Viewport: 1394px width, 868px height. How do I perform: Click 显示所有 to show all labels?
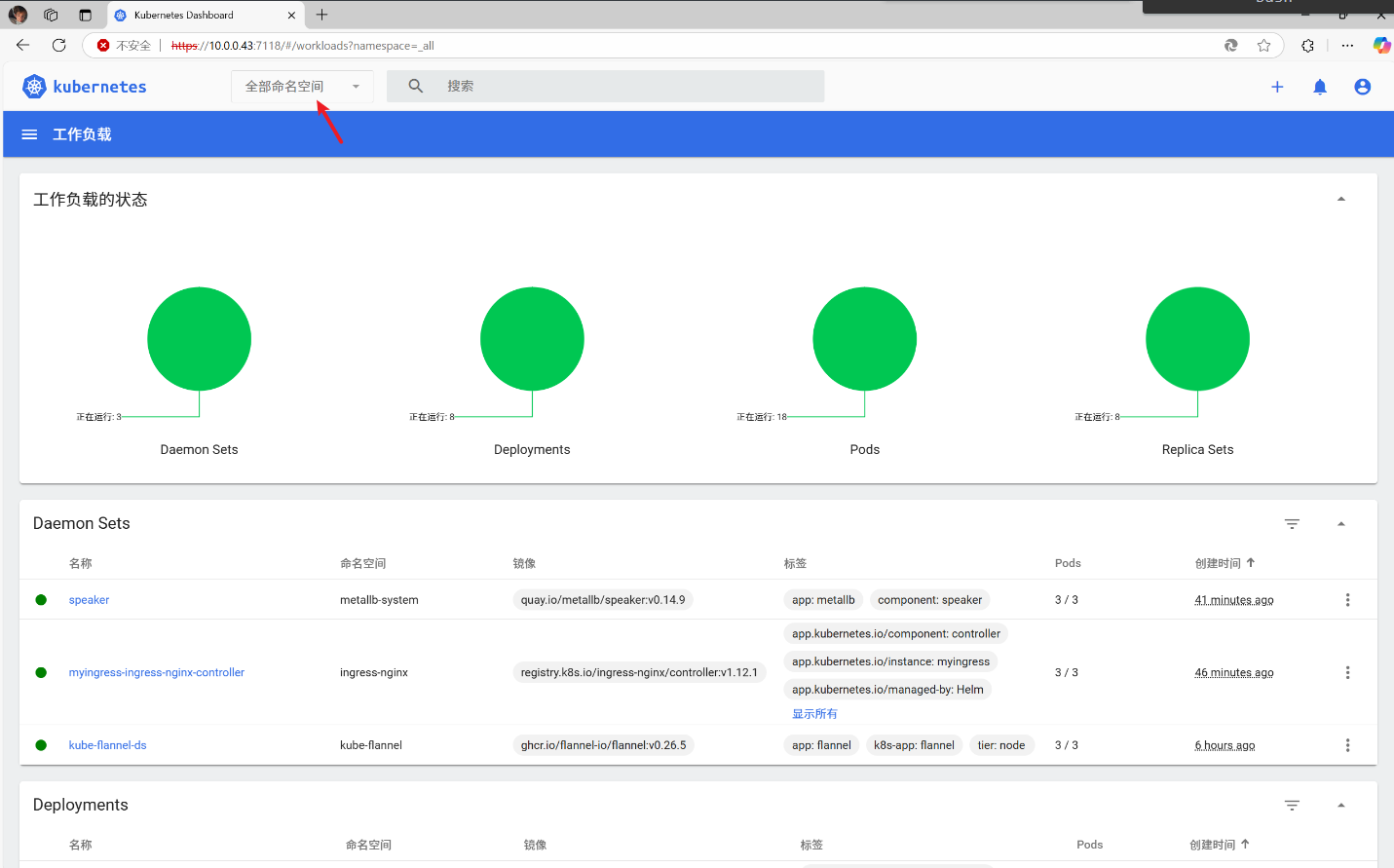(814, 714)
